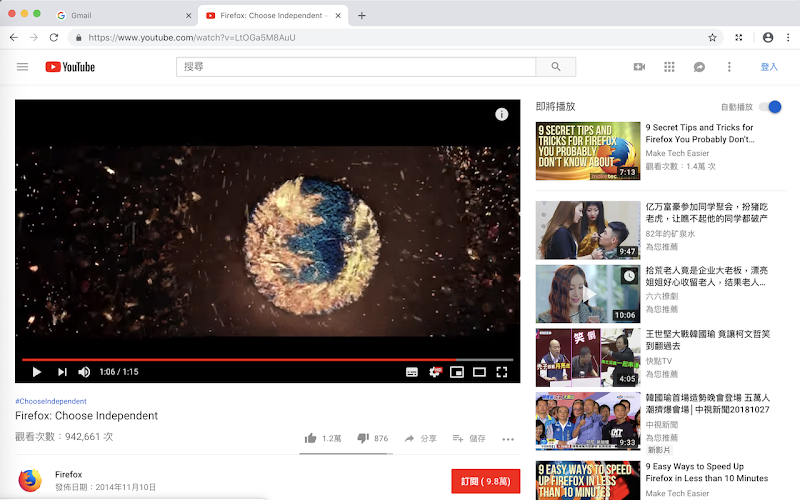Toggle subtitles on the player
Image resolution: width=800 pixels, height=500 pixels.
tap(412, 372)
